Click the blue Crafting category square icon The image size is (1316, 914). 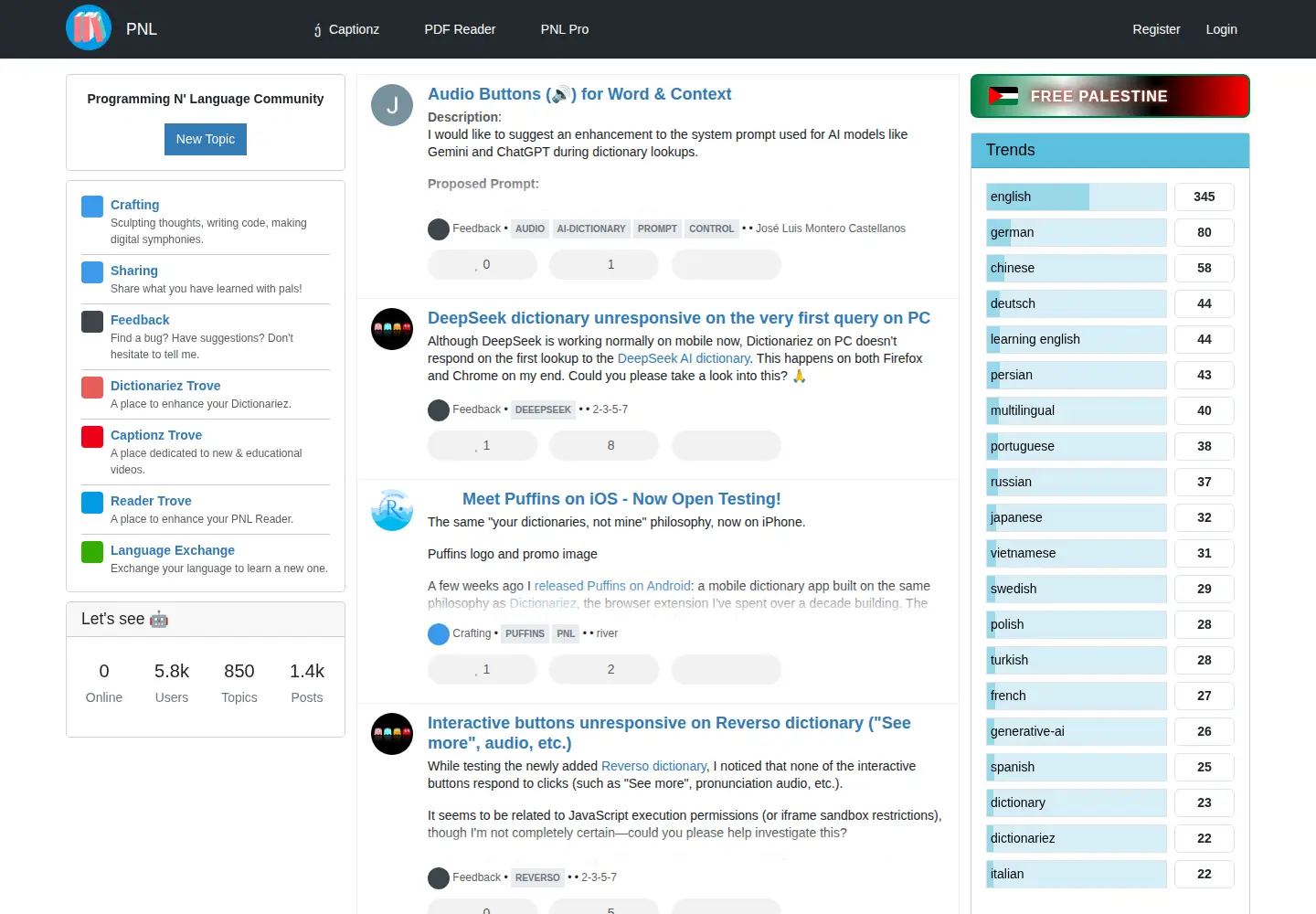(92, 207)
